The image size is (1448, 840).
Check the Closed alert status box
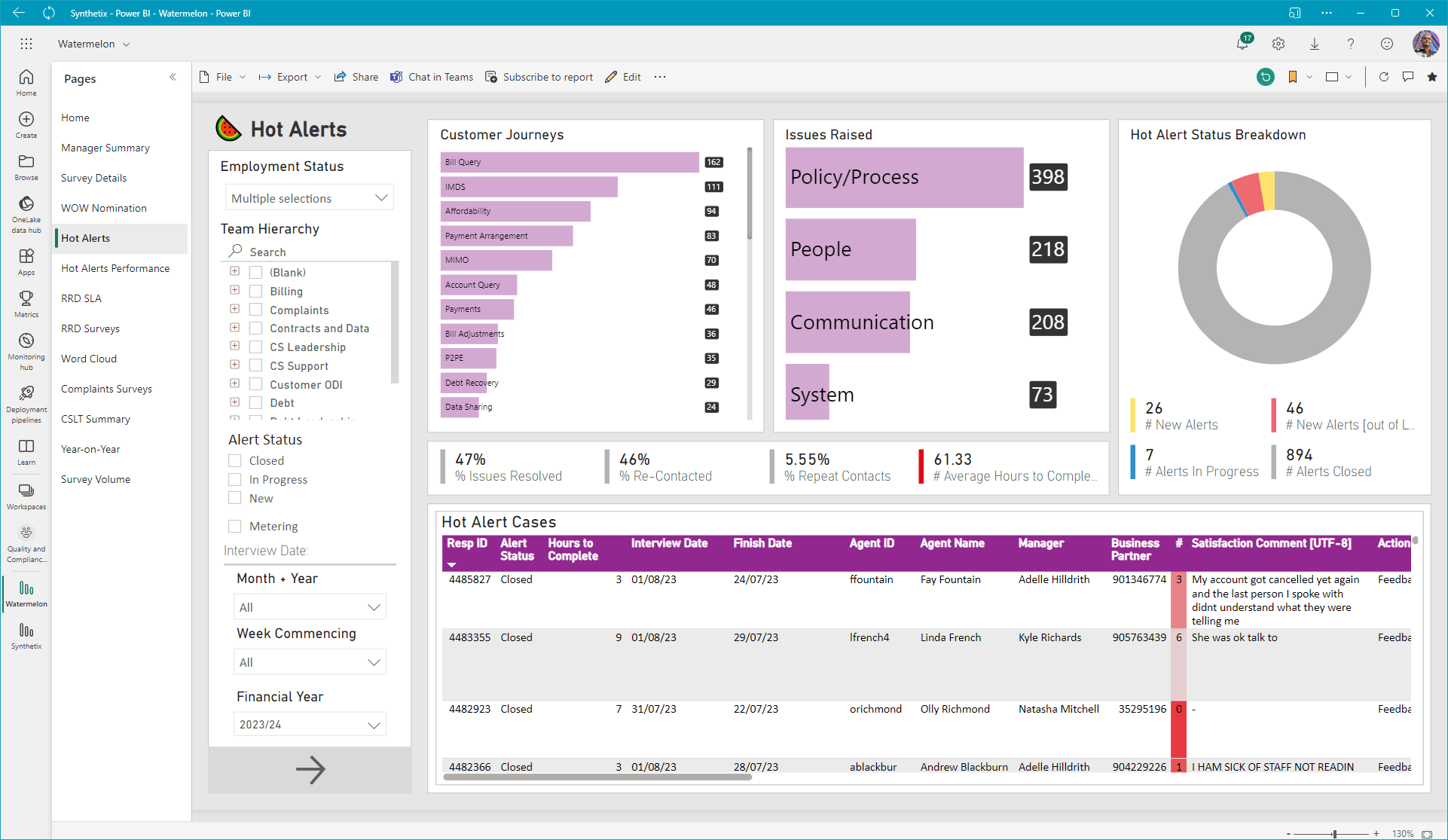[235, 460]
